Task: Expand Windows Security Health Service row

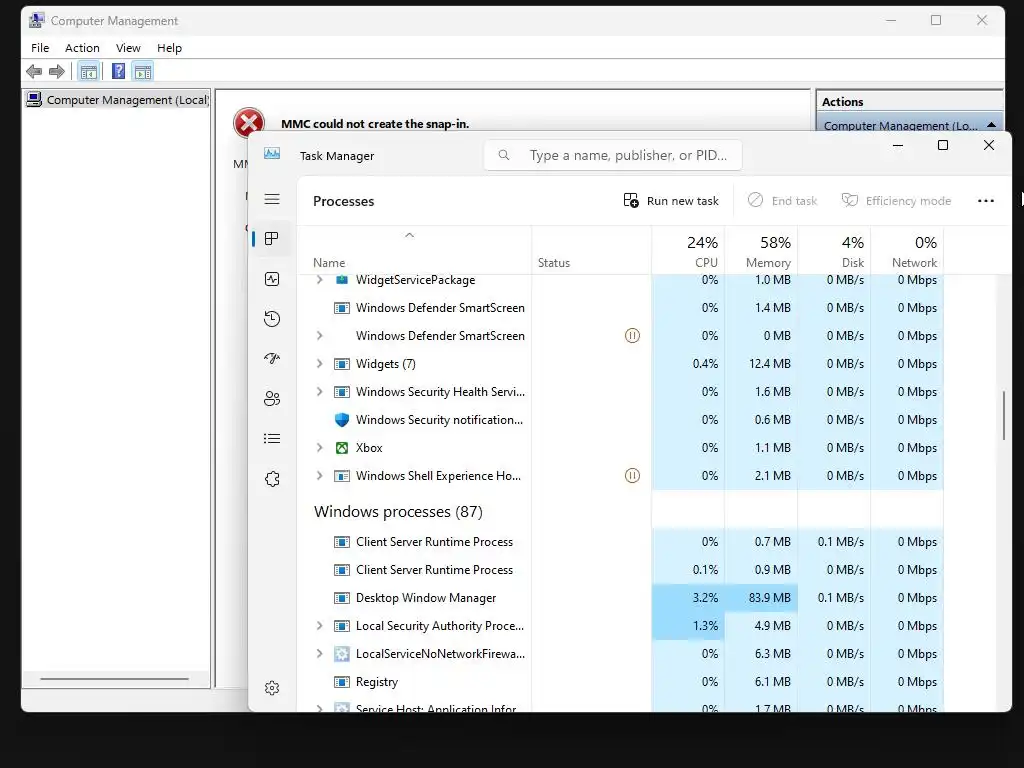Action: [319, 392]
